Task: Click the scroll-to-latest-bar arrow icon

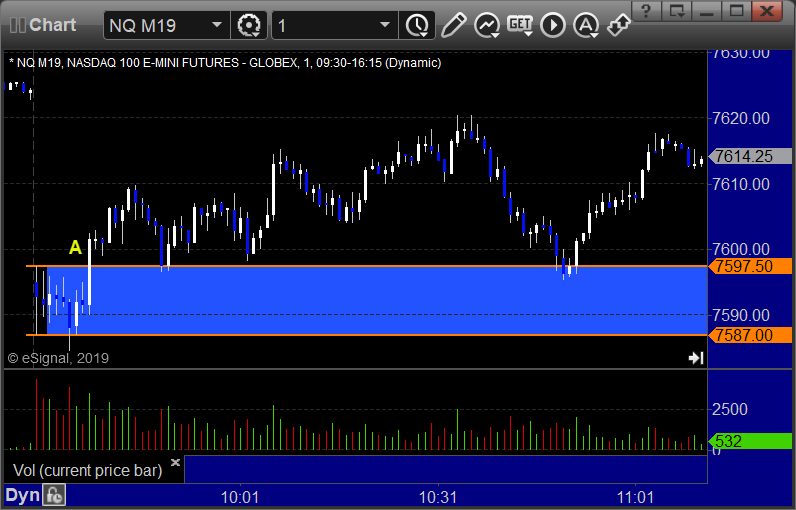Action: [696, 358]
